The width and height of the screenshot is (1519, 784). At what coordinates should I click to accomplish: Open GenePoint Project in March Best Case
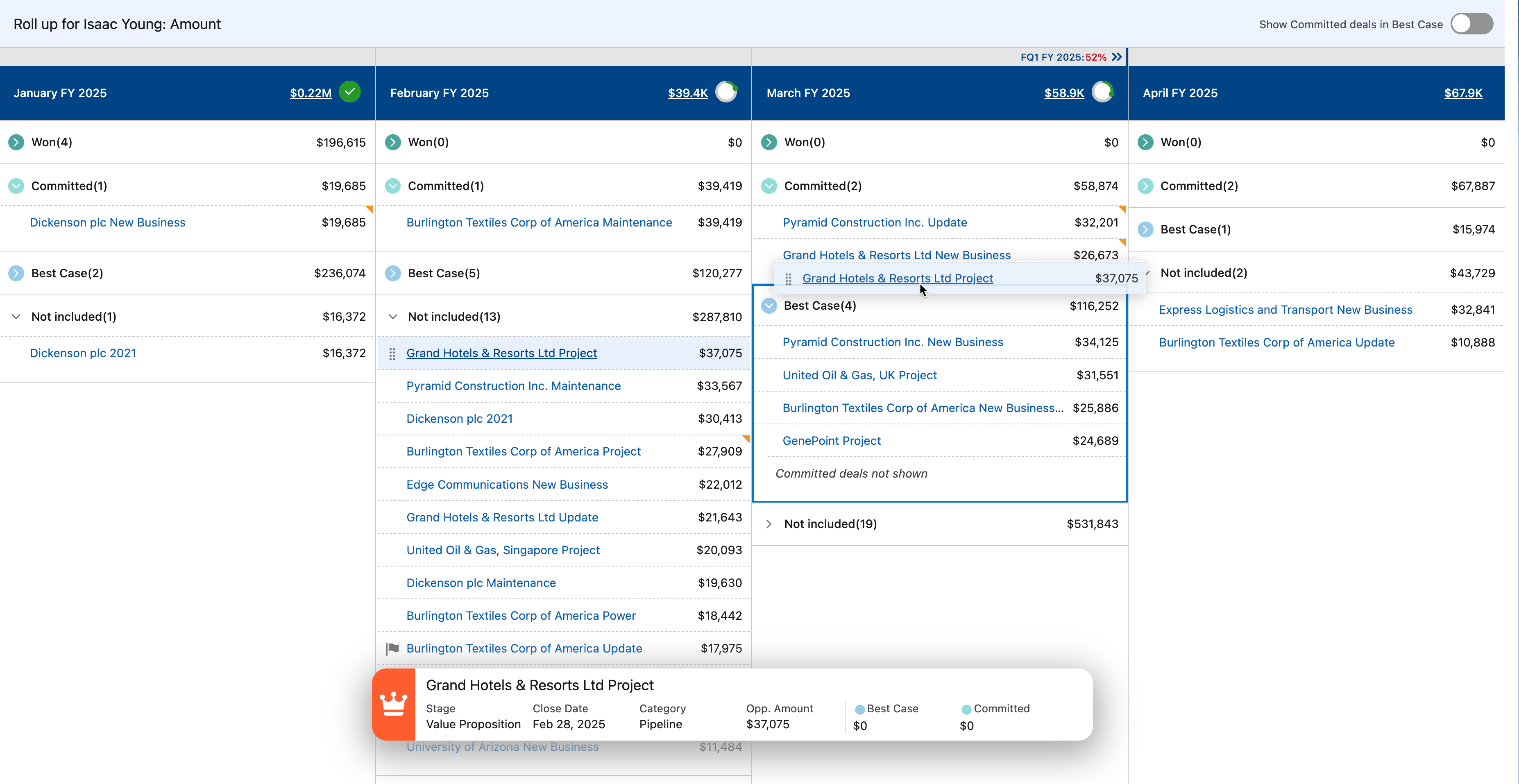pos(831,441)
